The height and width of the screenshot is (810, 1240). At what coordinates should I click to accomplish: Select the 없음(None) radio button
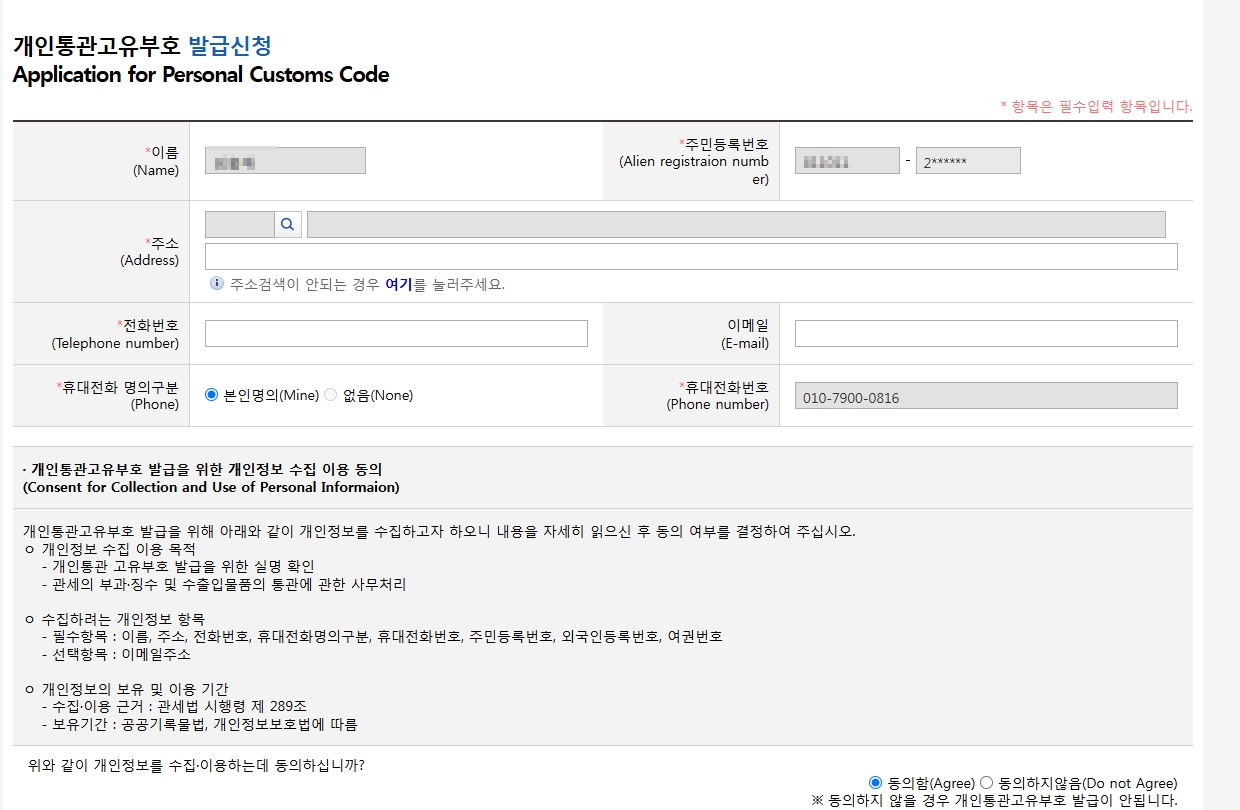point(329,394)
